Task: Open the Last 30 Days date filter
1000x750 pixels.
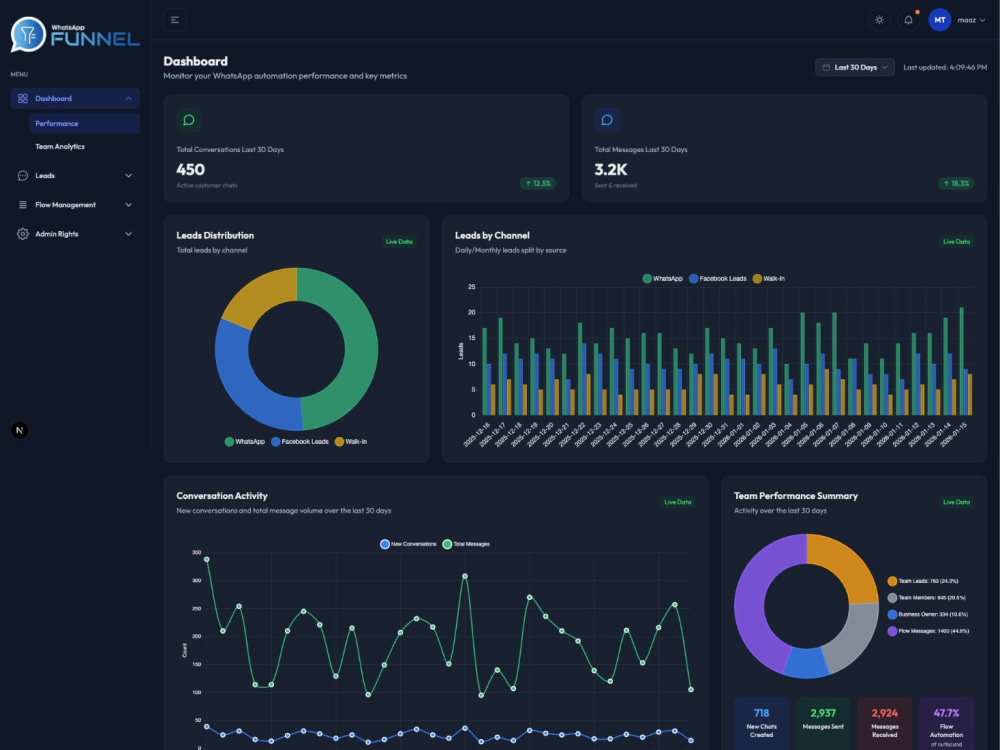Action: pos(855,67)
